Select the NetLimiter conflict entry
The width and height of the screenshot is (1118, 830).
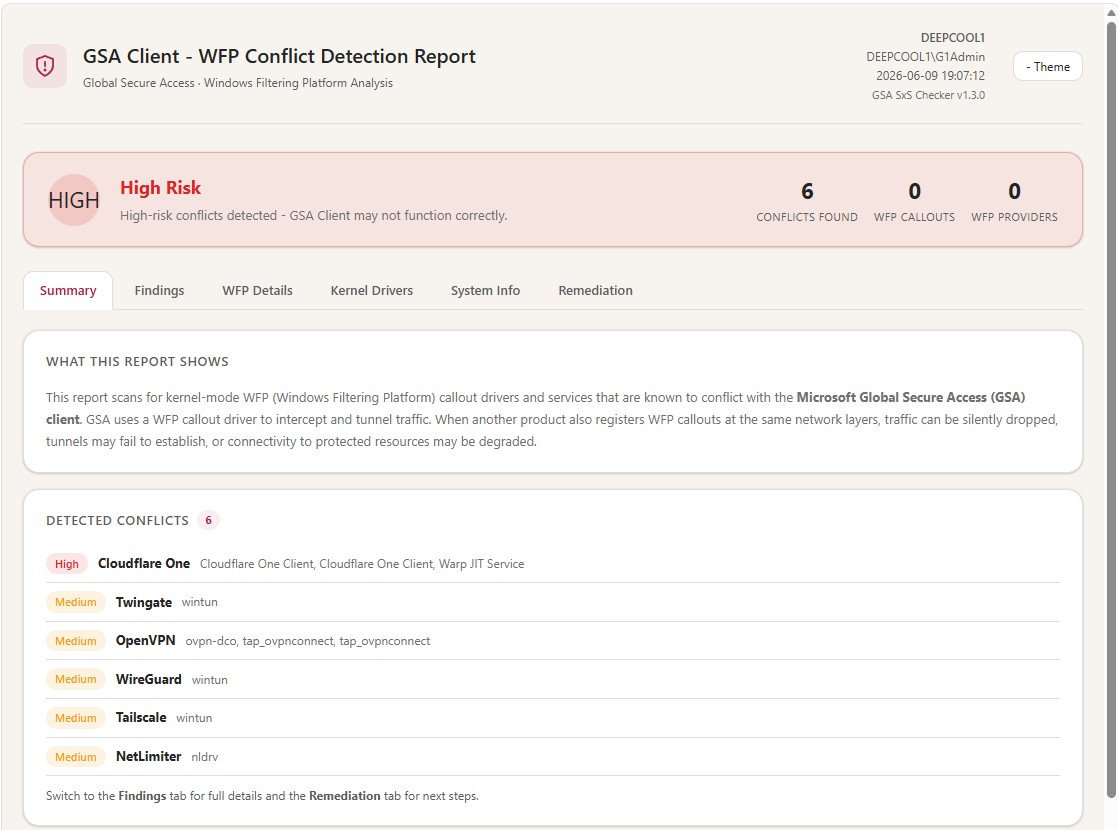553,757
